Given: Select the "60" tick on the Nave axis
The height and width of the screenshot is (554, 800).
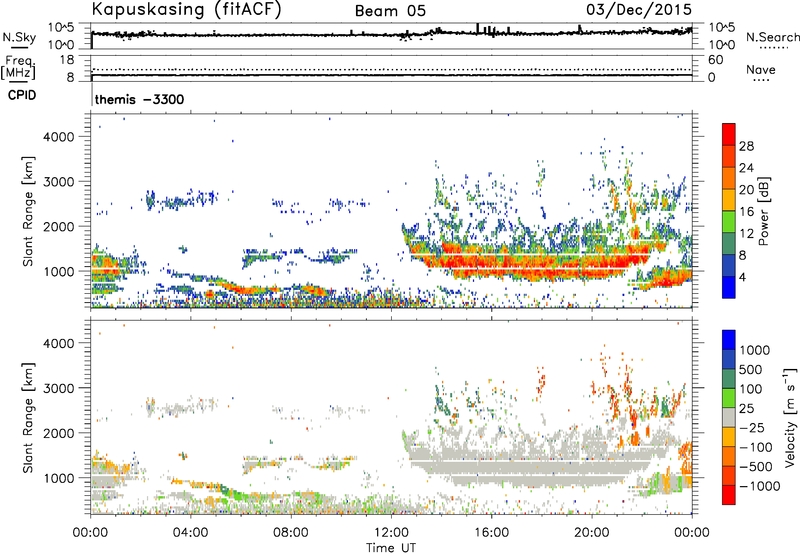Looking at the screenshot, I should click(715, 60).
